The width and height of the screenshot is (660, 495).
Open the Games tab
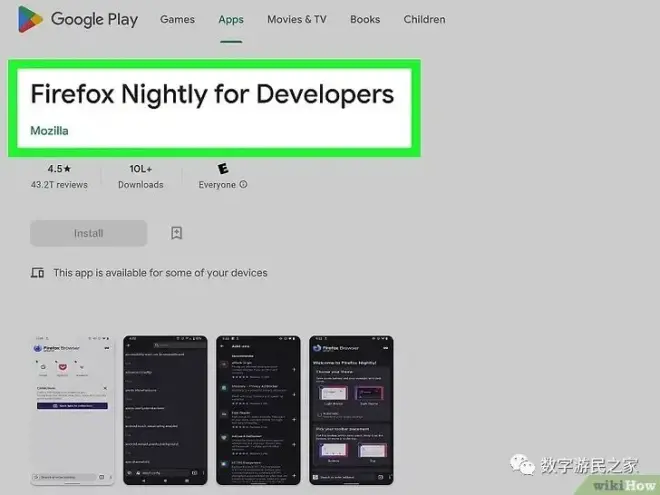177,19
